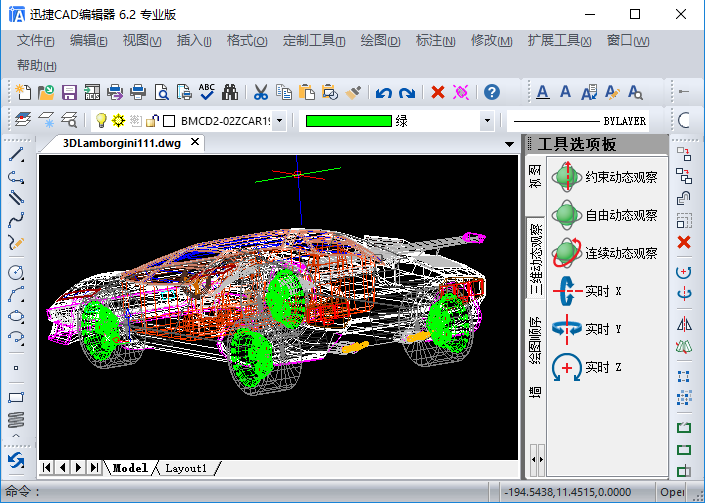Select the Rectangle drawing tool
Screen dimensions: 705x503
(x=16, y=397)
